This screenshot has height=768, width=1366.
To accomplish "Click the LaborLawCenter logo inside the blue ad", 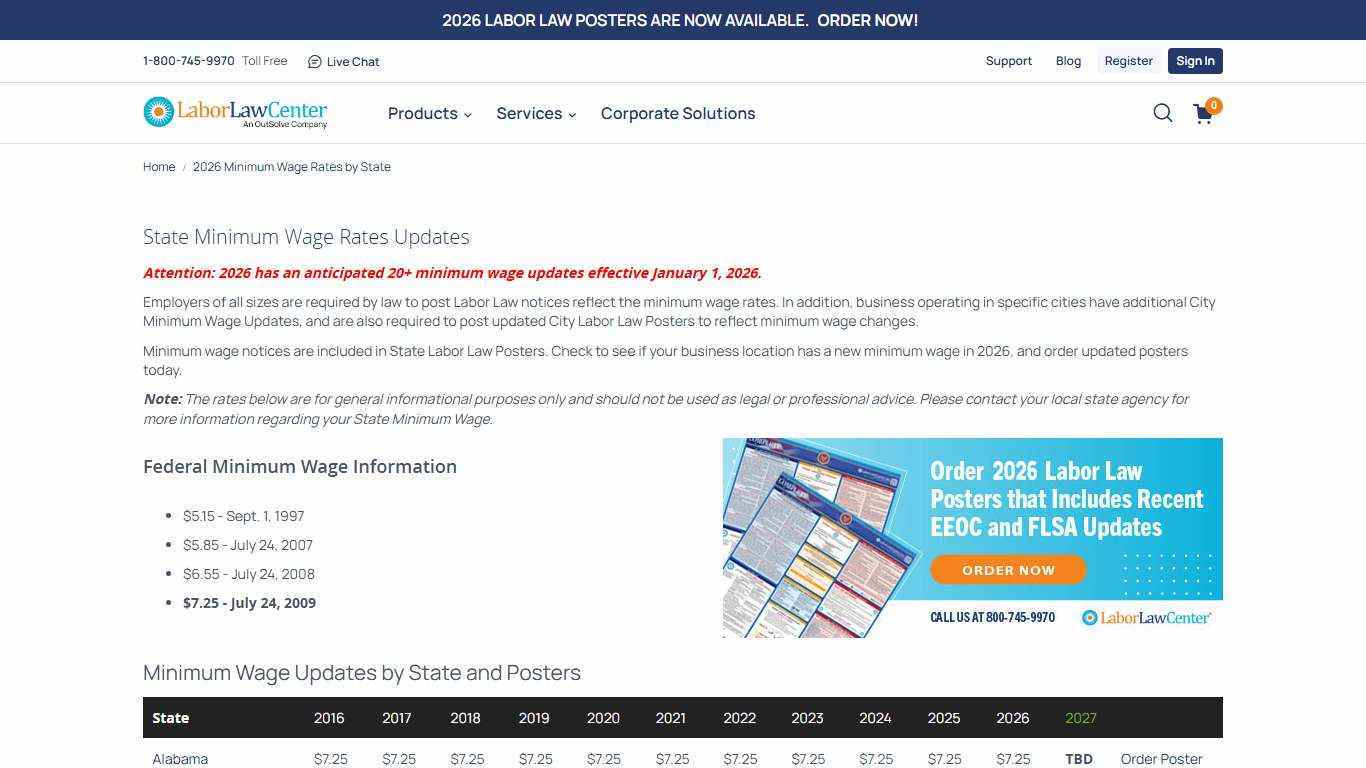I will coord(1146,617).
